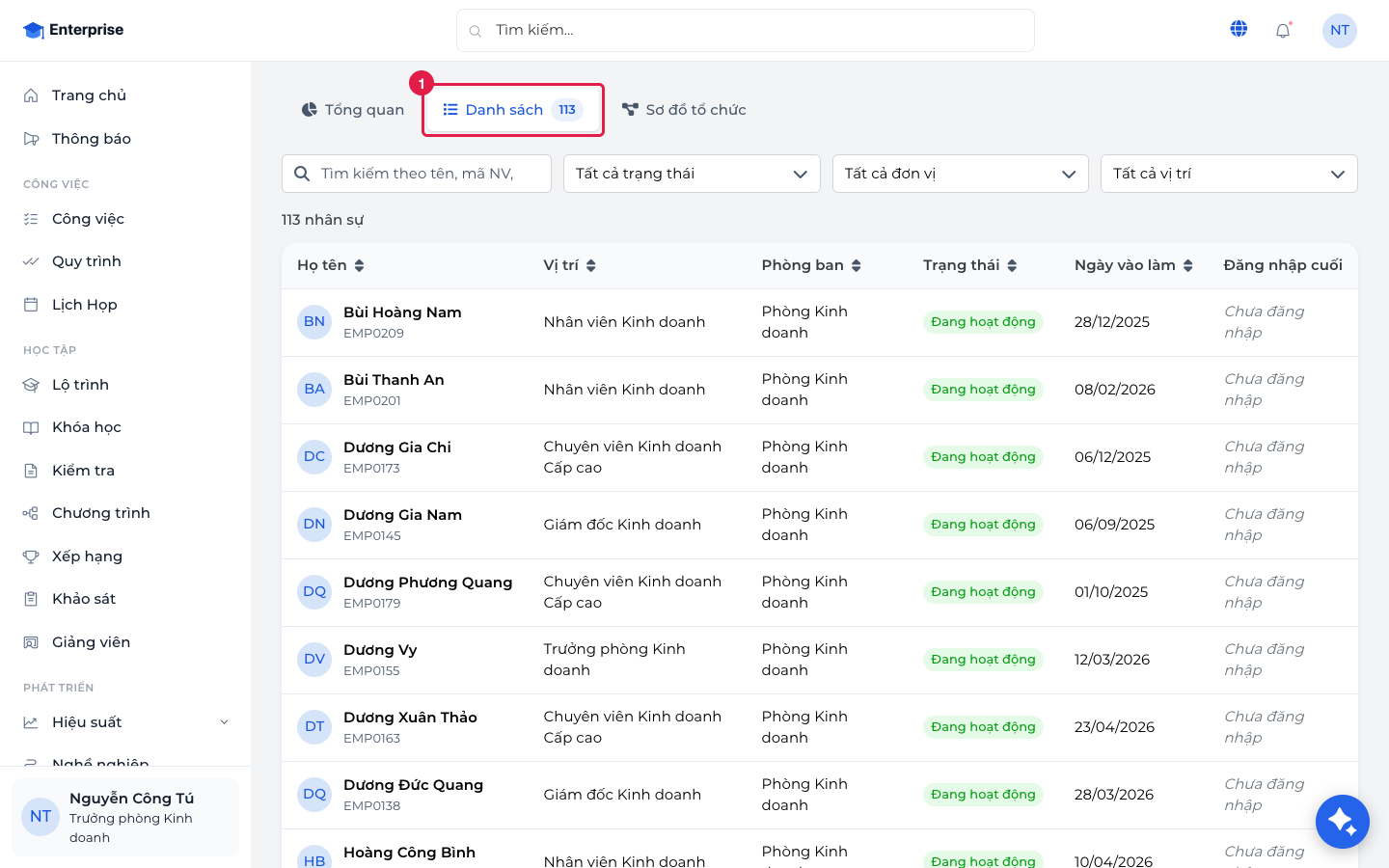Open employee Hoàng Công Bình
Screen dimensions: 1389x868
click(409, 853)
